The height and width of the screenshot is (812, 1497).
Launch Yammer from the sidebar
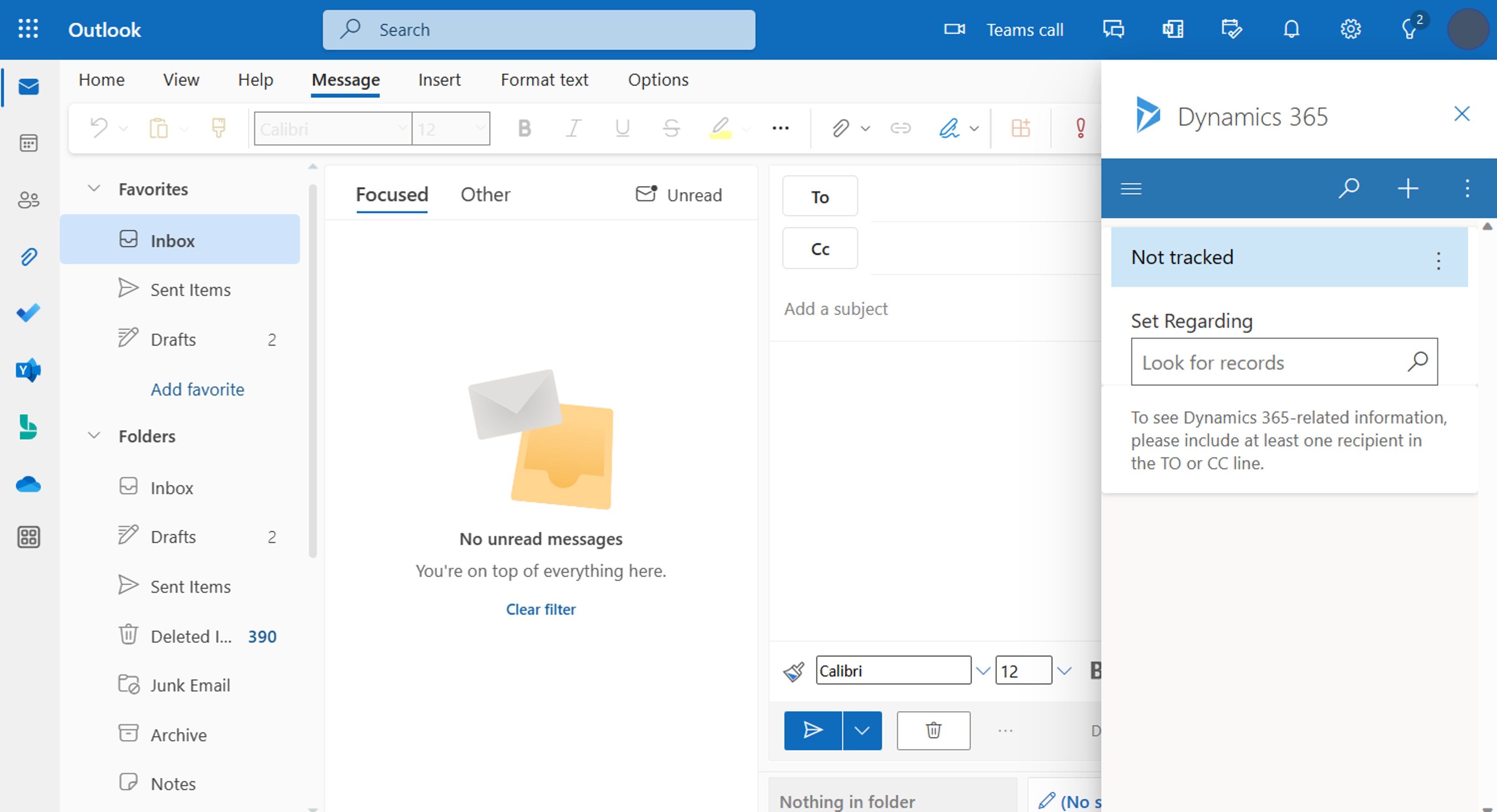(x=28, y=370)
